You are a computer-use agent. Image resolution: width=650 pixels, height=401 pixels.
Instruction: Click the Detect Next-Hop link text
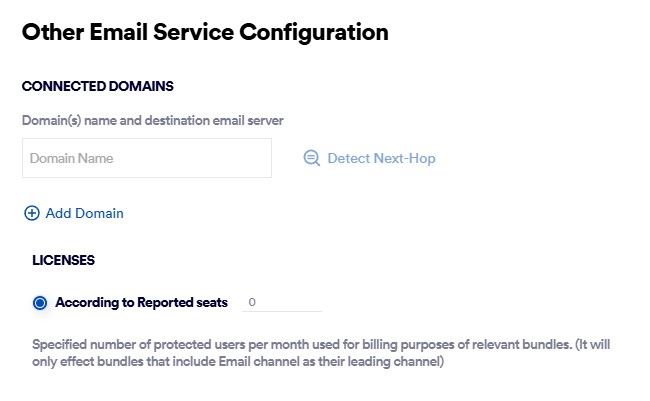click(381, 158)
